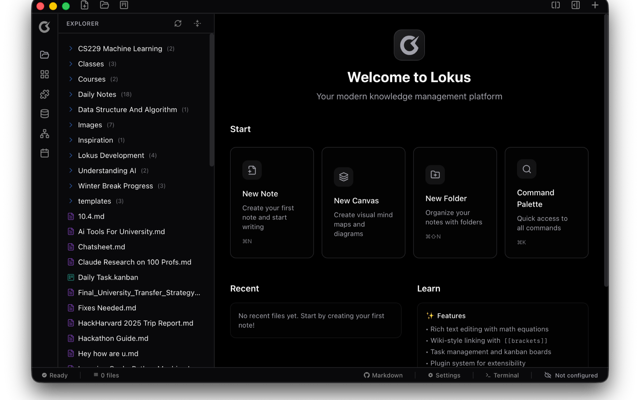Click the New Canvas card
640x400 pixels.
363,203
